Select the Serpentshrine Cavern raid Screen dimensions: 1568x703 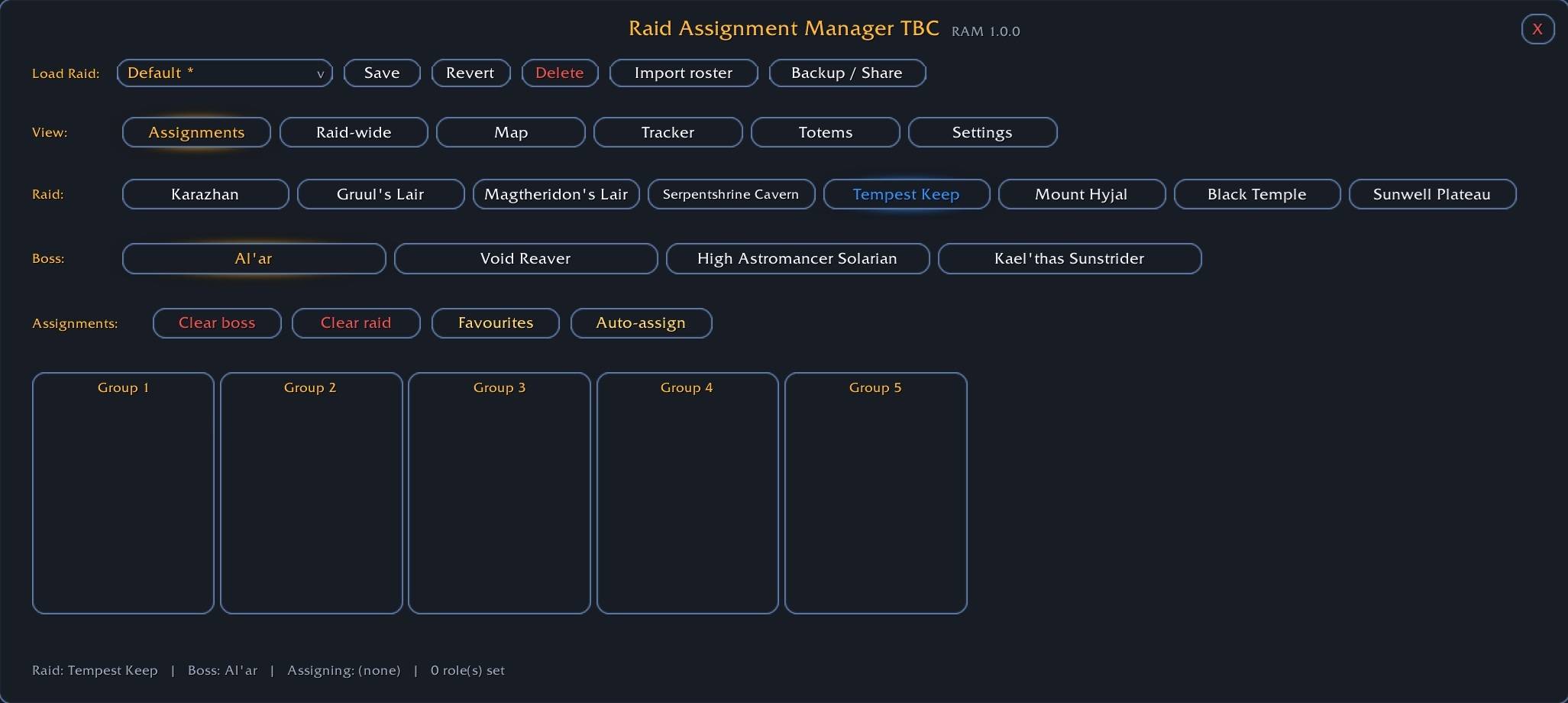point(731,194)
